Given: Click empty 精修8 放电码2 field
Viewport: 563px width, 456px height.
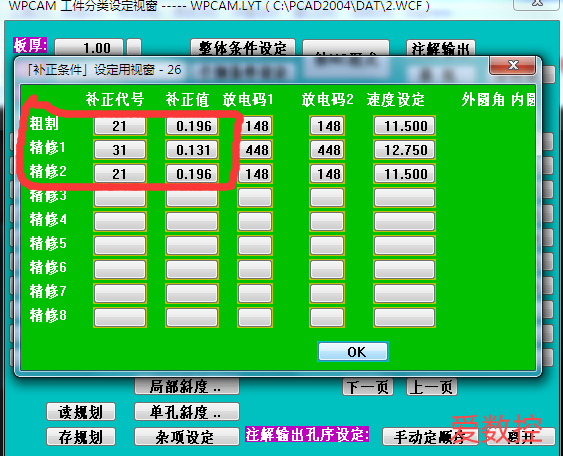Looking at the screenshot, I should point(327,318).
